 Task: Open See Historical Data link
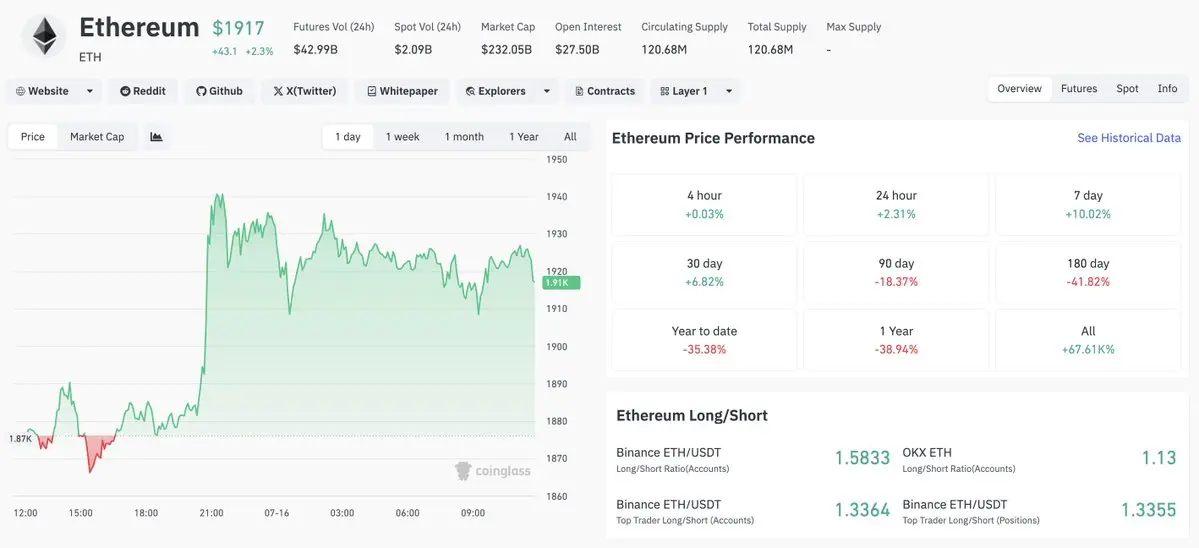pos(1129,138)
